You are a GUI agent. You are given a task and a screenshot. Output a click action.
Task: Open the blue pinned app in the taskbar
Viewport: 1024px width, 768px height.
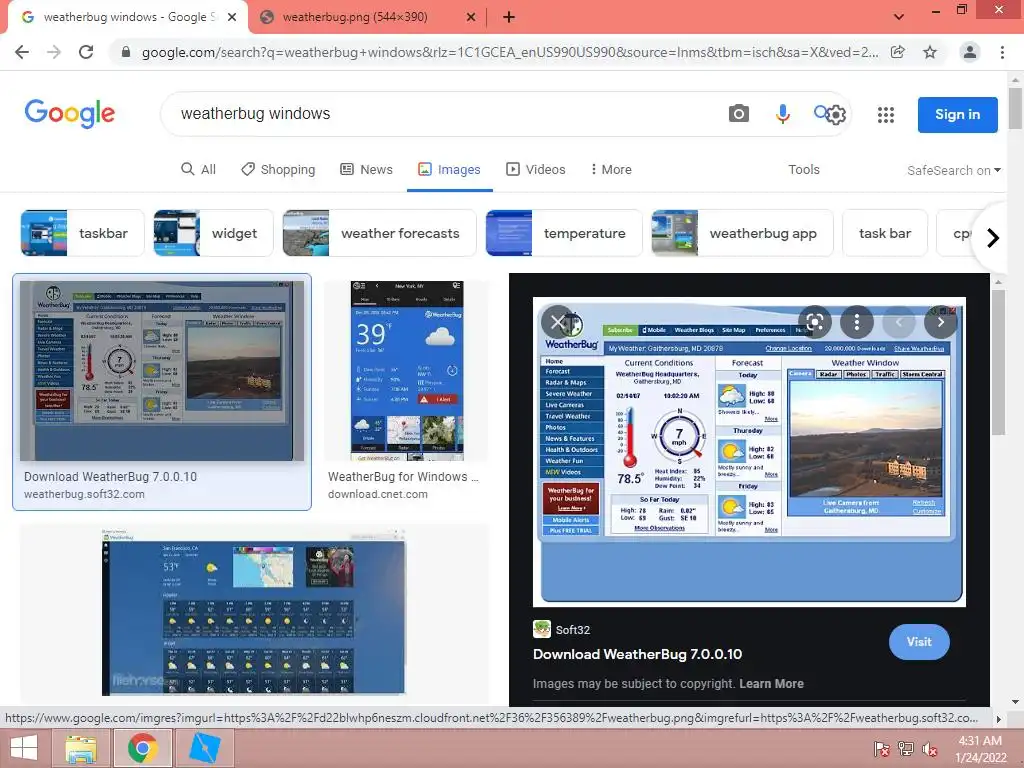[204, 748]
